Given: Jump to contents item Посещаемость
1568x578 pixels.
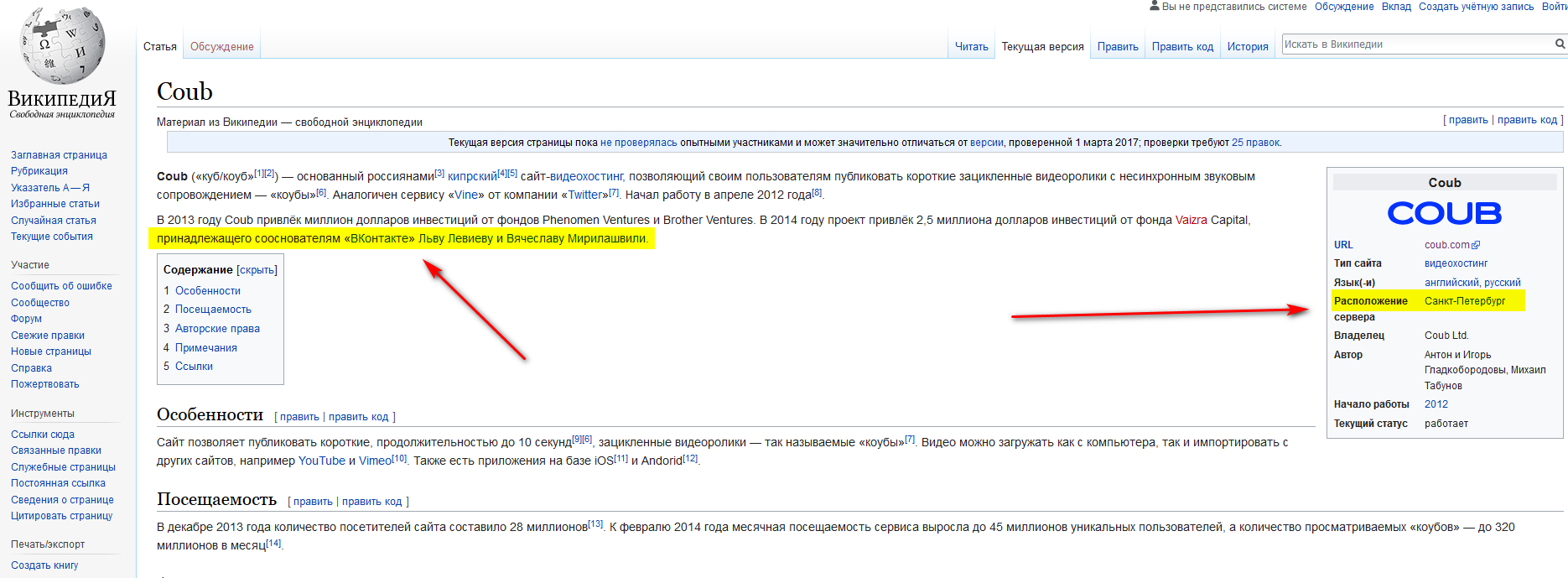Looking at the screenshot, I should [x=213, y=310].
